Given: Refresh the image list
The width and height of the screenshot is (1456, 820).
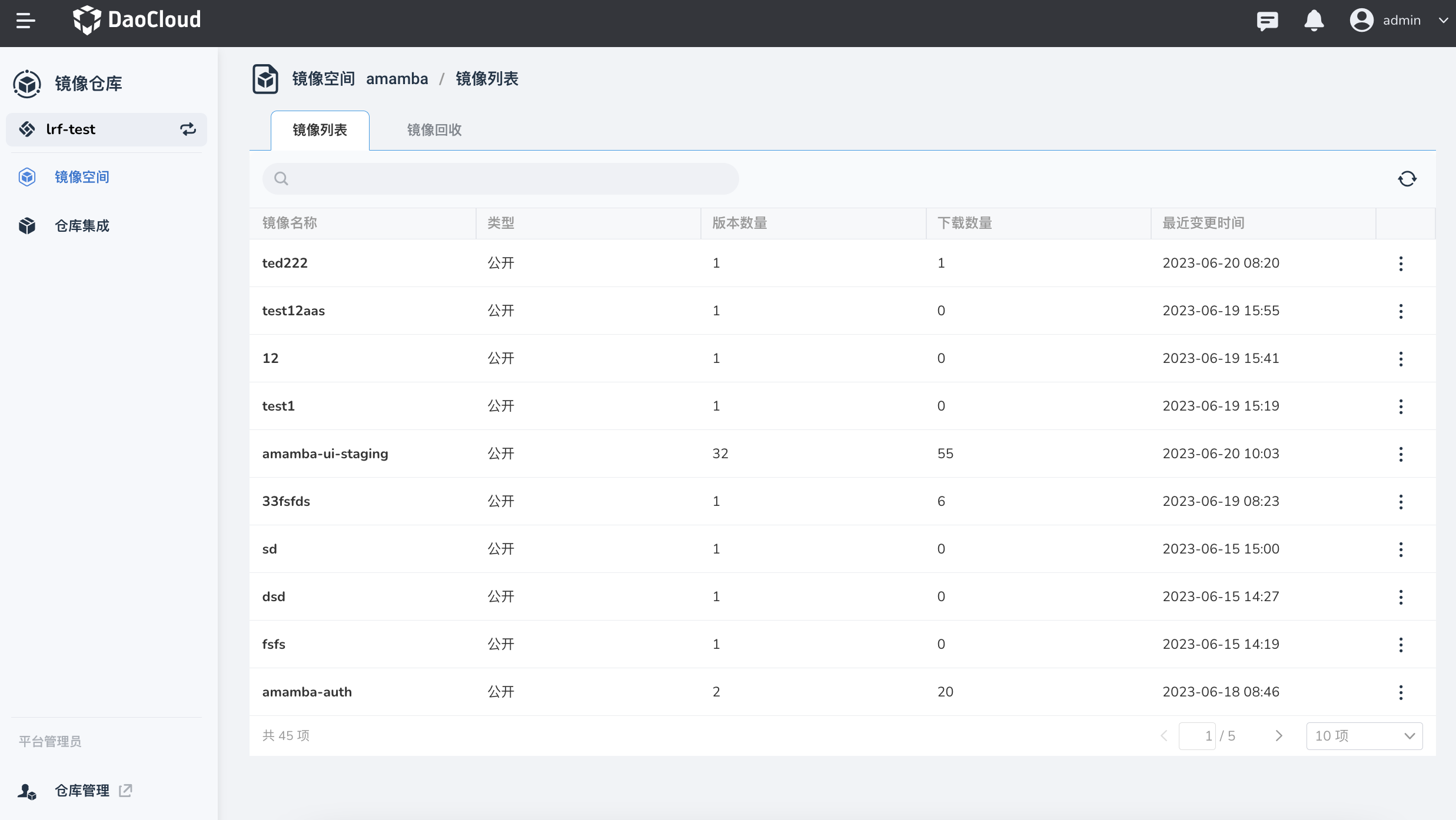Looking at the screenshot, I should (1407, 179).
